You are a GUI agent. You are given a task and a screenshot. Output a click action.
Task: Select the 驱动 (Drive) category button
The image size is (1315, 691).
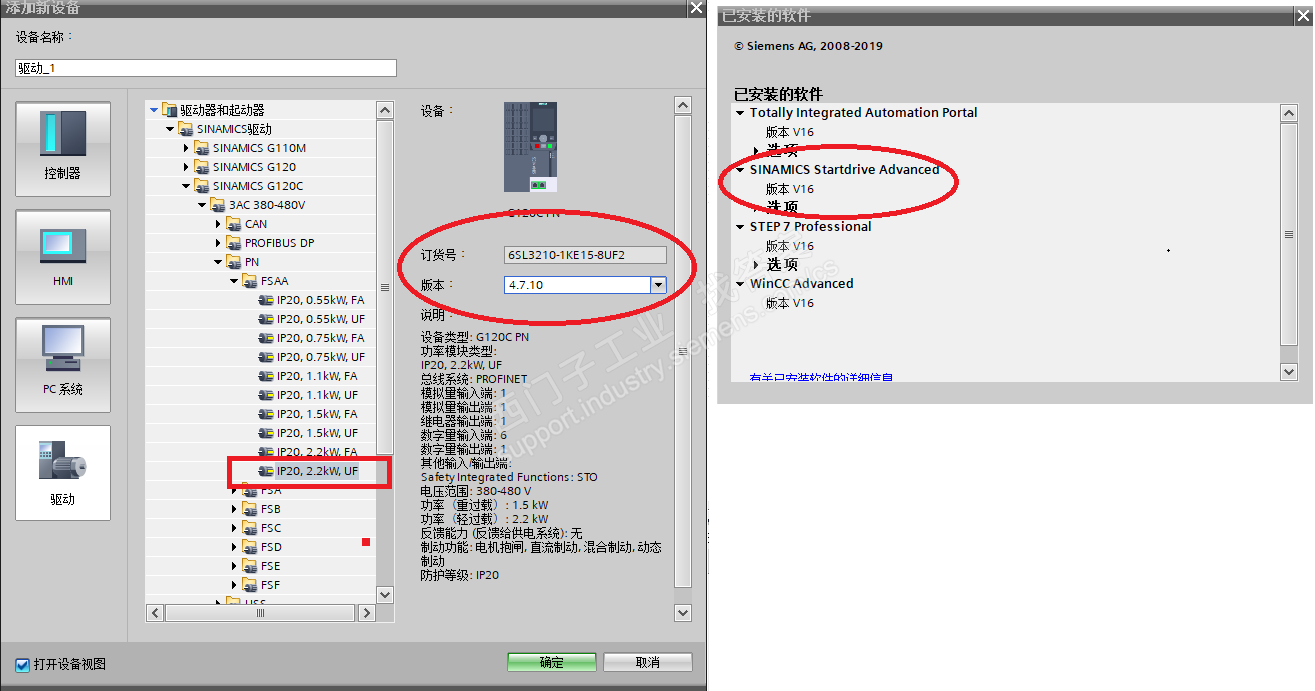[63, 473]
